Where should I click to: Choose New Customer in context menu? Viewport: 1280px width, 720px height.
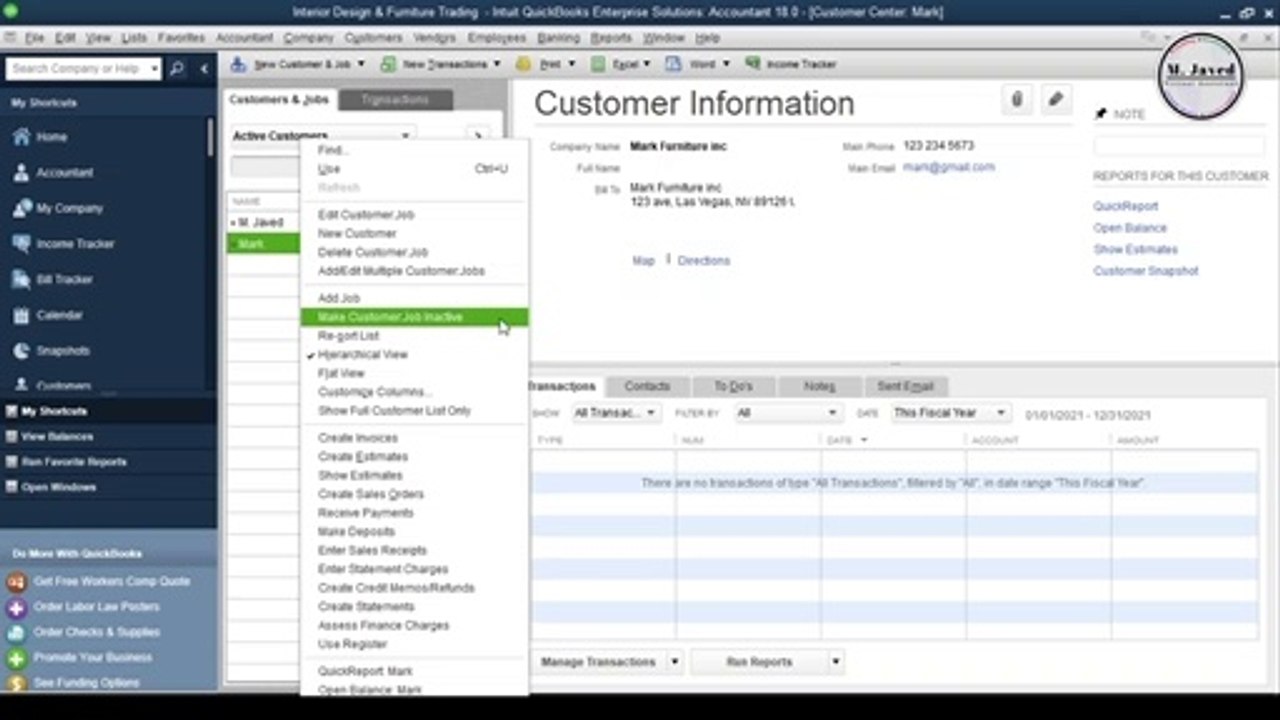pyautogui.click(x=357, y=234)
